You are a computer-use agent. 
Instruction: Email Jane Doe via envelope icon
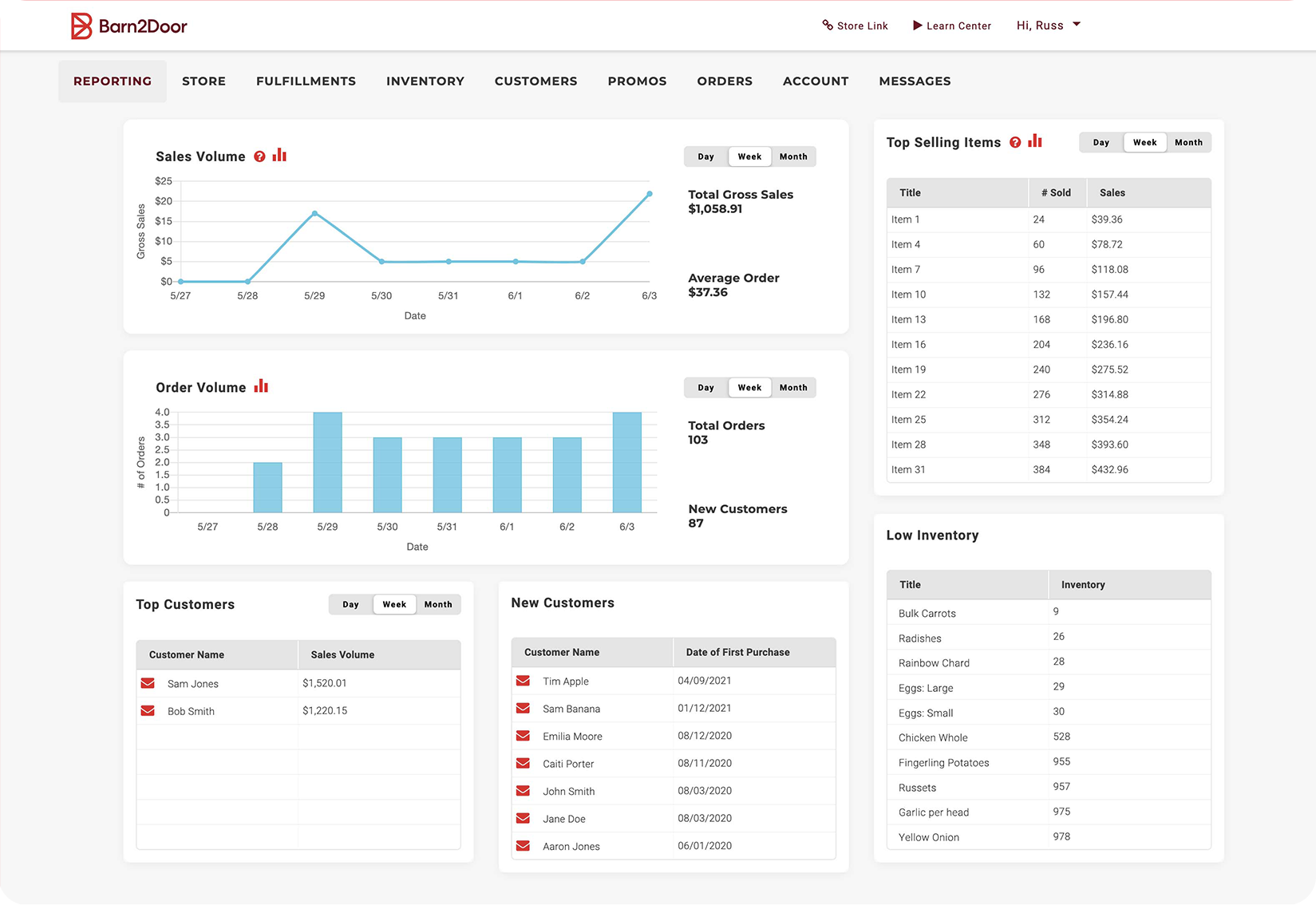pos(523,818)
